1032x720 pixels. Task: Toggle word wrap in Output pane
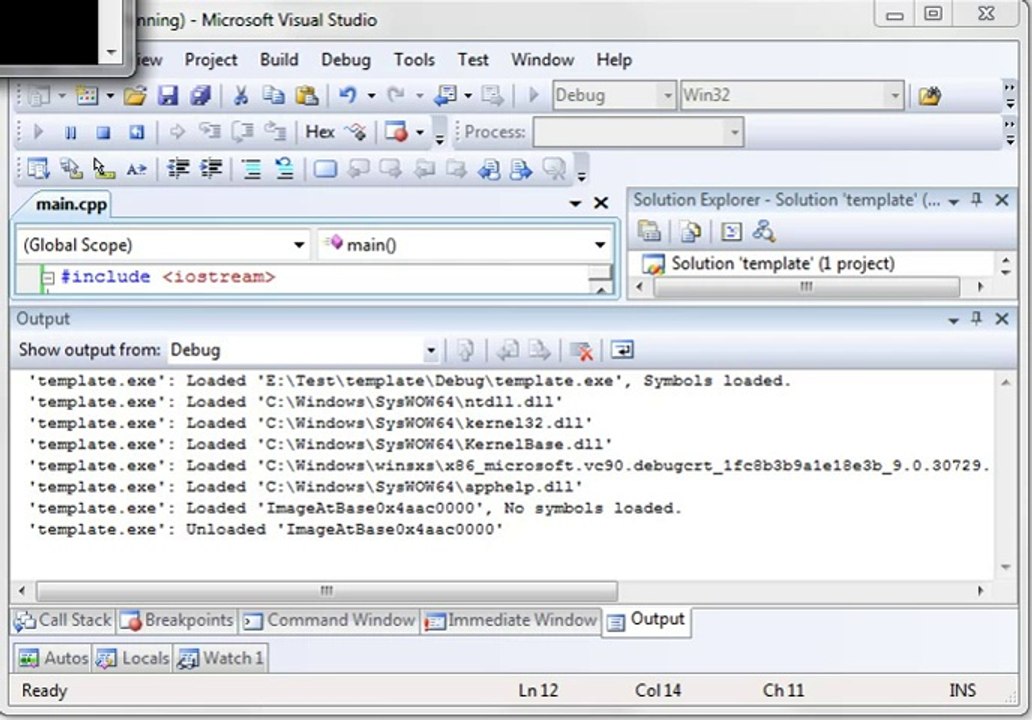[622, 349]
